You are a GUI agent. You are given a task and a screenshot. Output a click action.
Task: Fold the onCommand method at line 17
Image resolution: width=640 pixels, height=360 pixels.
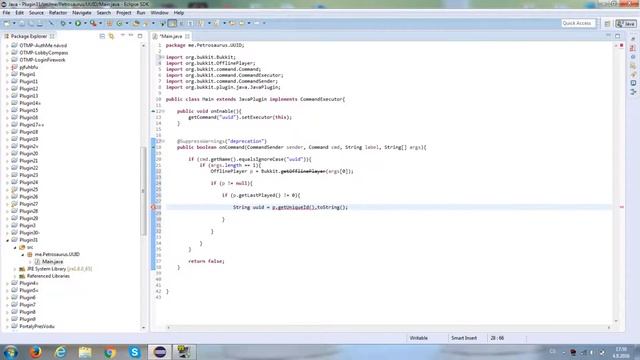point(162,141)
